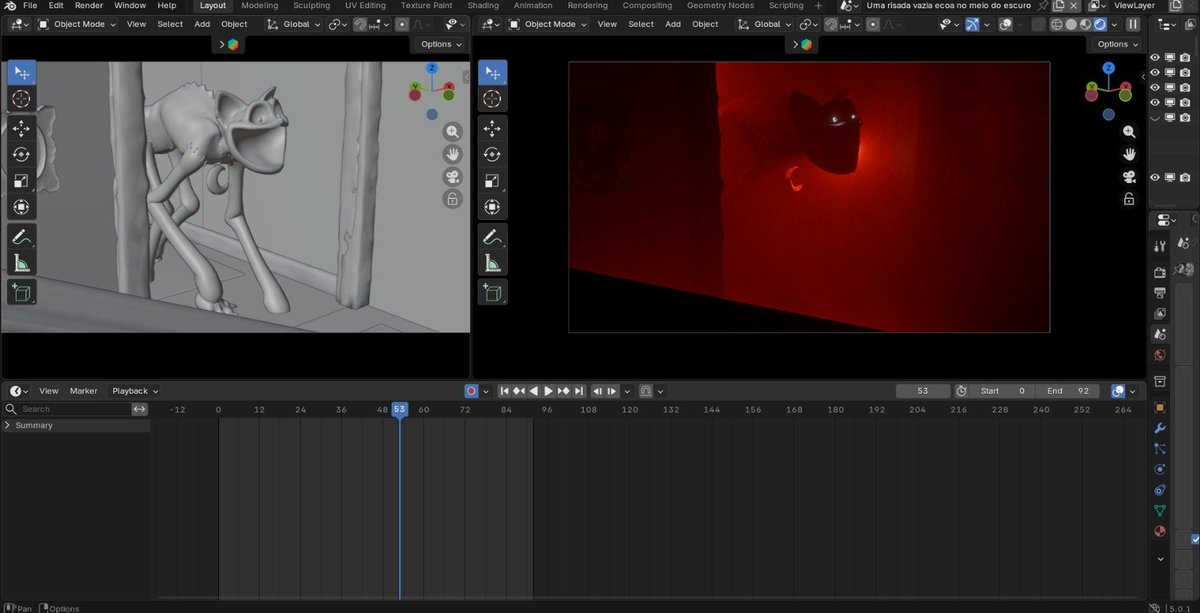The image size is (1200, 613).
Task: Open the Playback popover in timeline
Action: click(134, 391)
